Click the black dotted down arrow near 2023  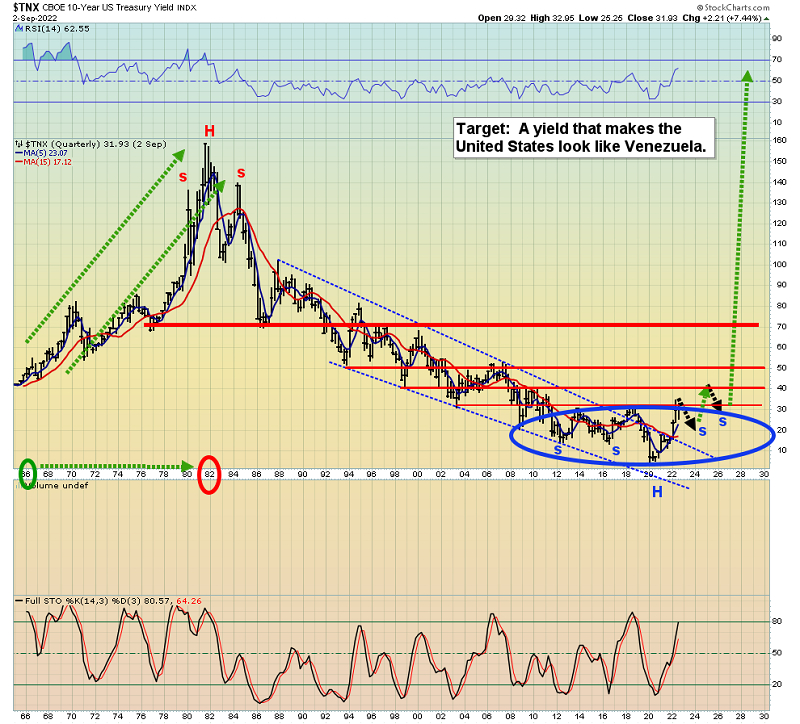click(687, 415)
